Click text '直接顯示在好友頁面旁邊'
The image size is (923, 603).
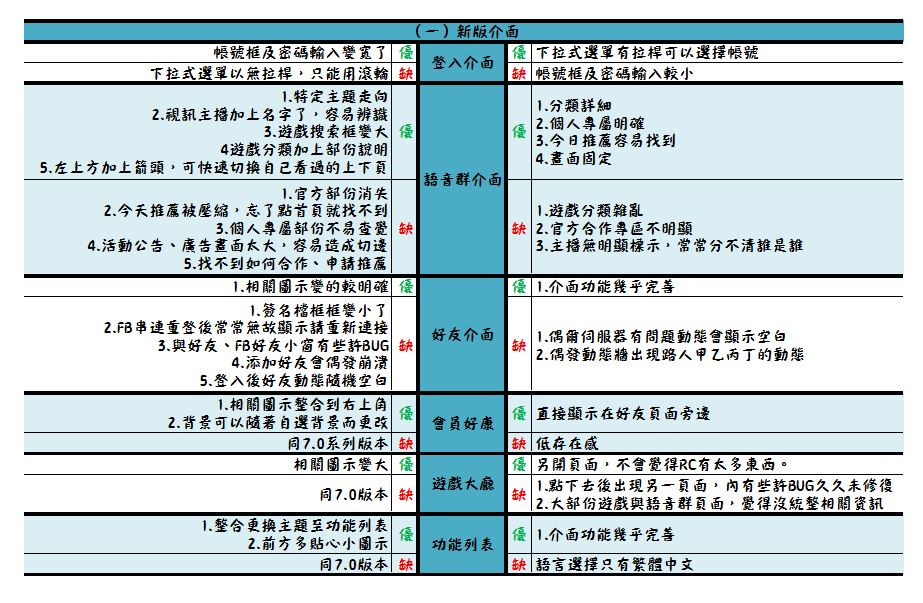tap(623, 414)
